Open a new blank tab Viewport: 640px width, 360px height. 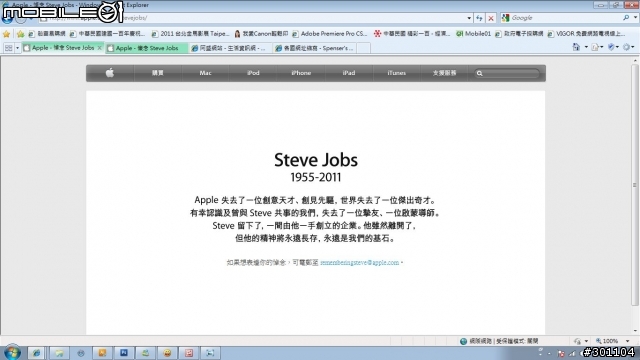point(363,48)
